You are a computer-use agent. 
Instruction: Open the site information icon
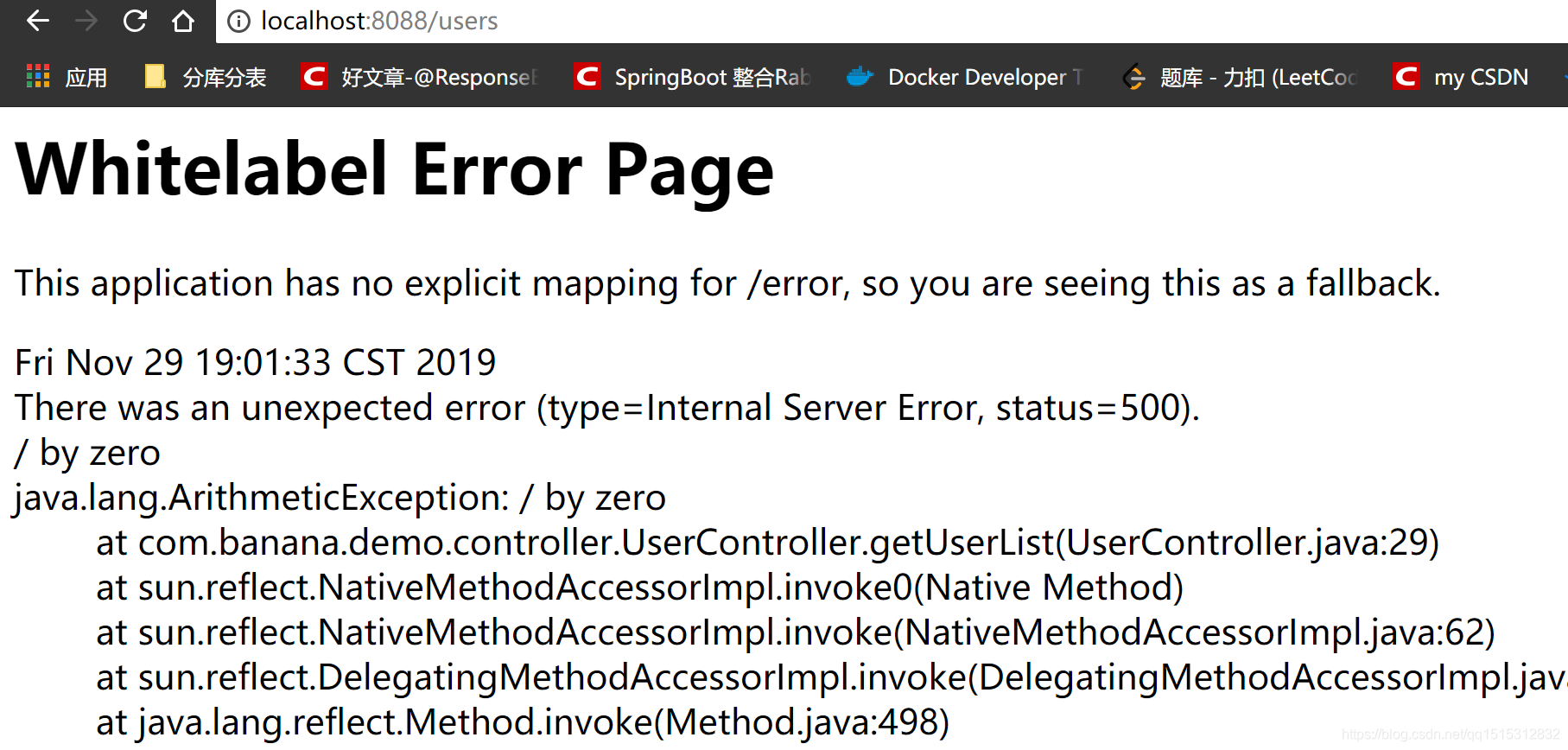click(238, 22)
